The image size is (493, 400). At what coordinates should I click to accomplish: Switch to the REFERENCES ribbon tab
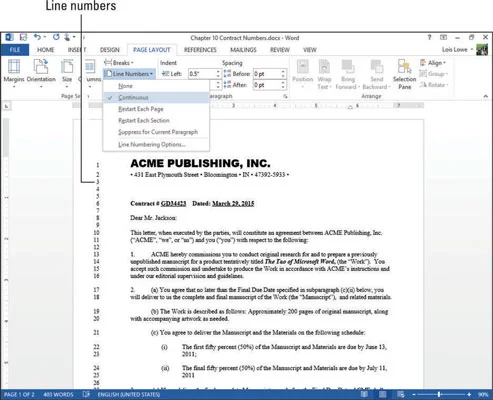(200, 50)
